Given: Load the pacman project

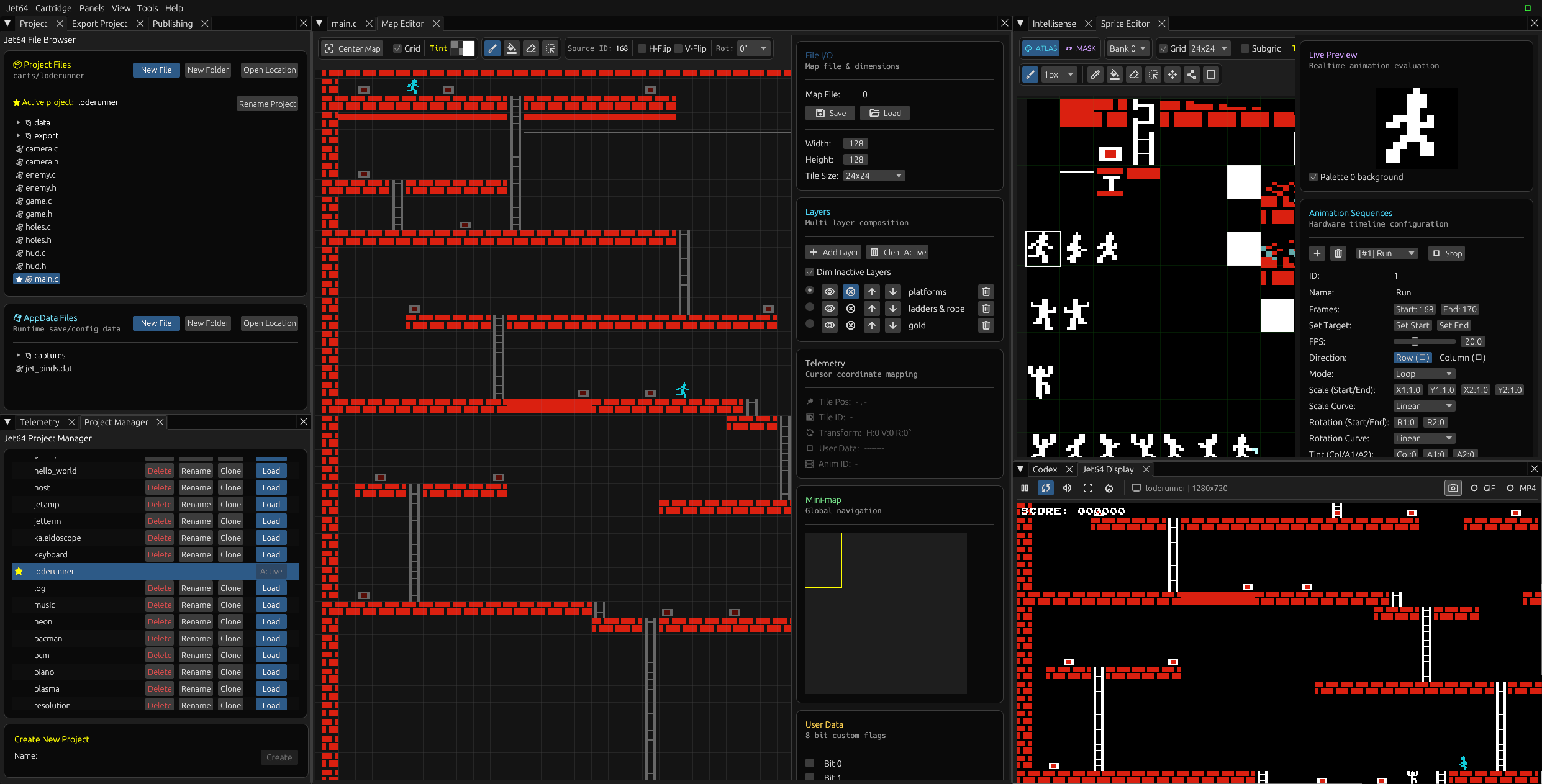Looking at the screenshot, I should pyautogui.click(x=271, y=638).
